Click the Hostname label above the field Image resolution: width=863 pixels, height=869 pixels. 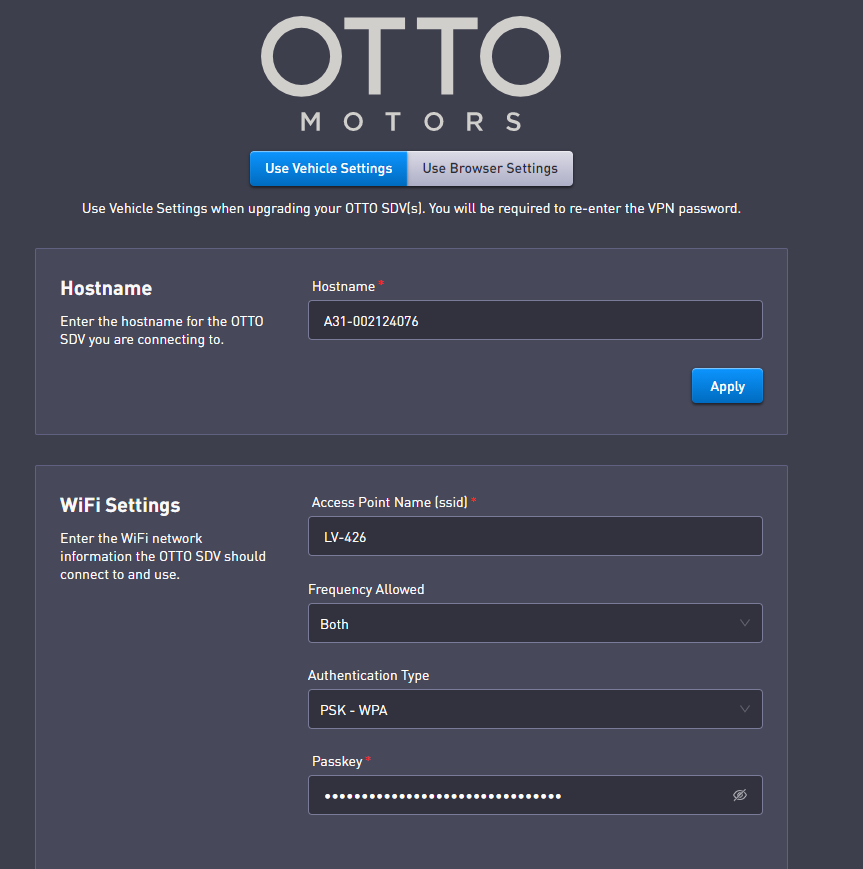click(x=343, y=286)
